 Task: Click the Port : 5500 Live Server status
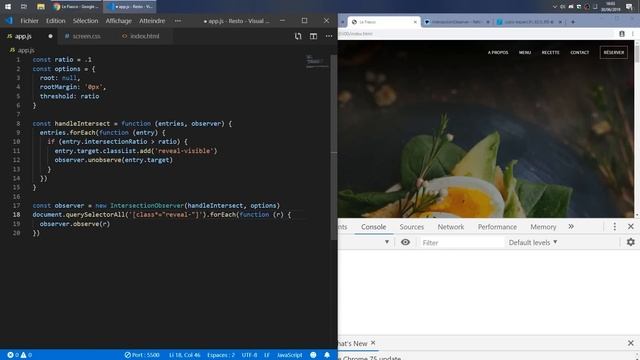pos(142,355)
